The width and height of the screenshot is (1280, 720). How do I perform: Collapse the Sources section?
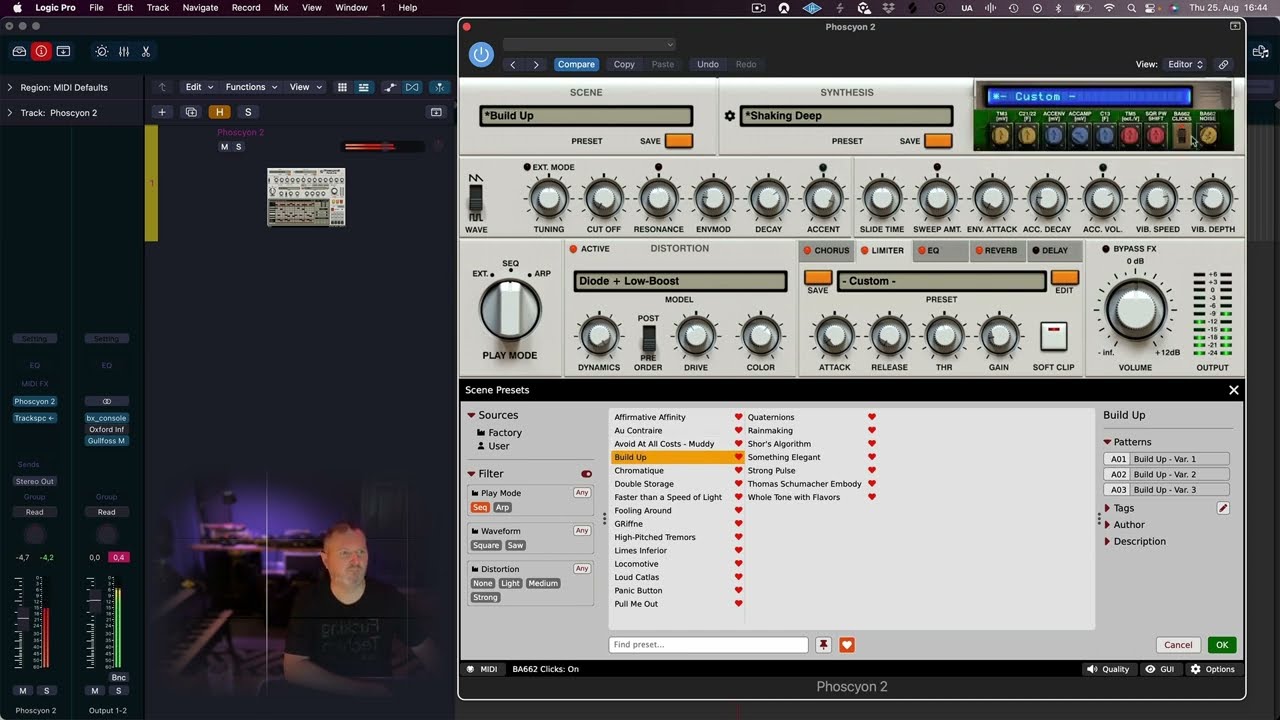point(471,415)
